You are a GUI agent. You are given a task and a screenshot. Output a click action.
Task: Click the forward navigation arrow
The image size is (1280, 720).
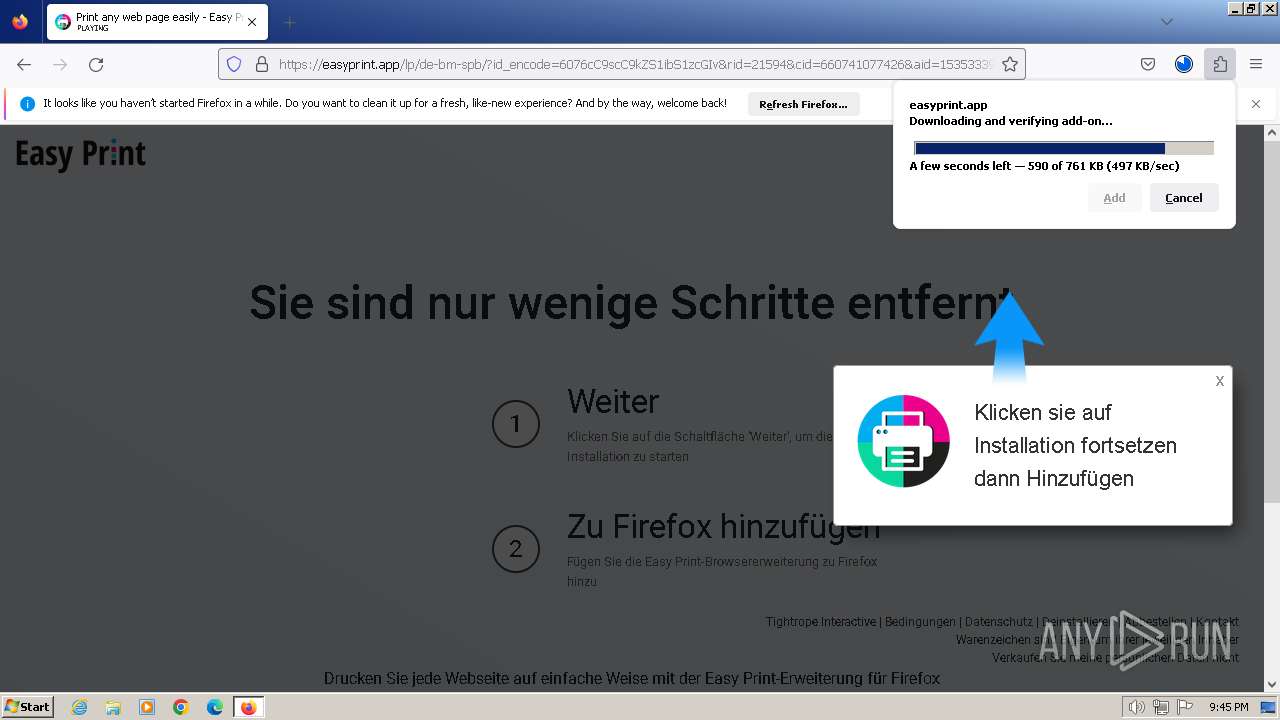[x=60, y=64]
